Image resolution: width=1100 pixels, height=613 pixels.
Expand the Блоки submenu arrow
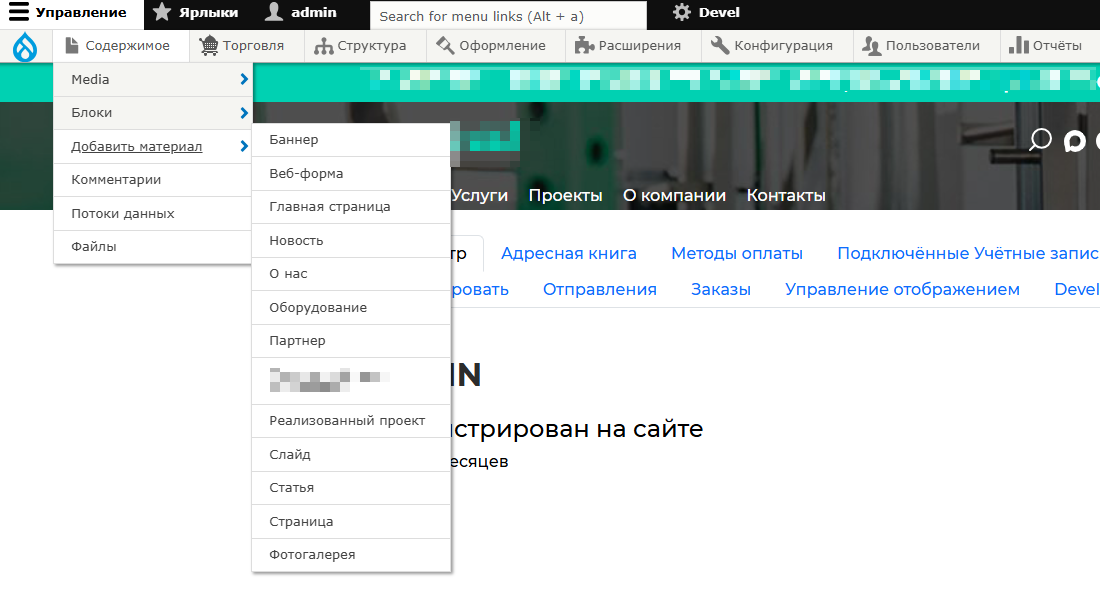[242, 112]
